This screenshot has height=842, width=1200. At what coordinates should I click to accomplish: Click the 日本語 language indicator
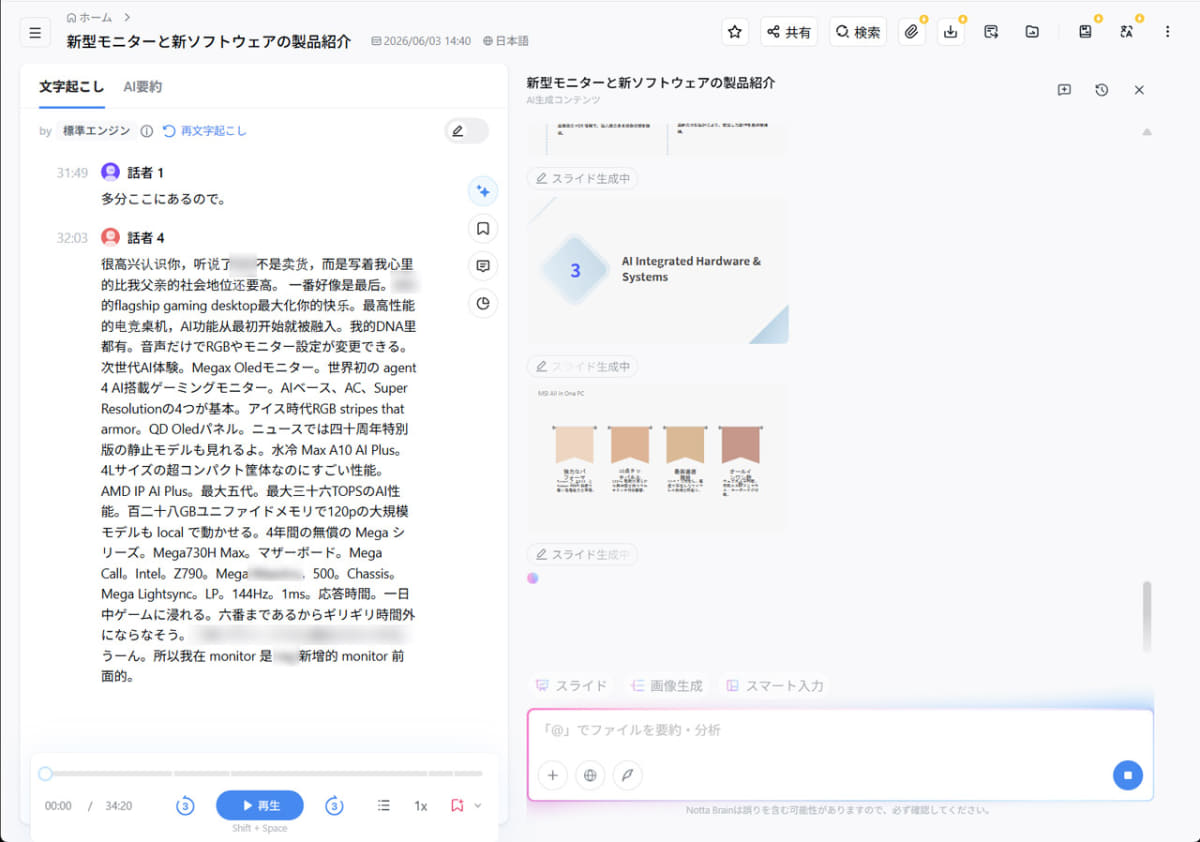click(505, 42)
